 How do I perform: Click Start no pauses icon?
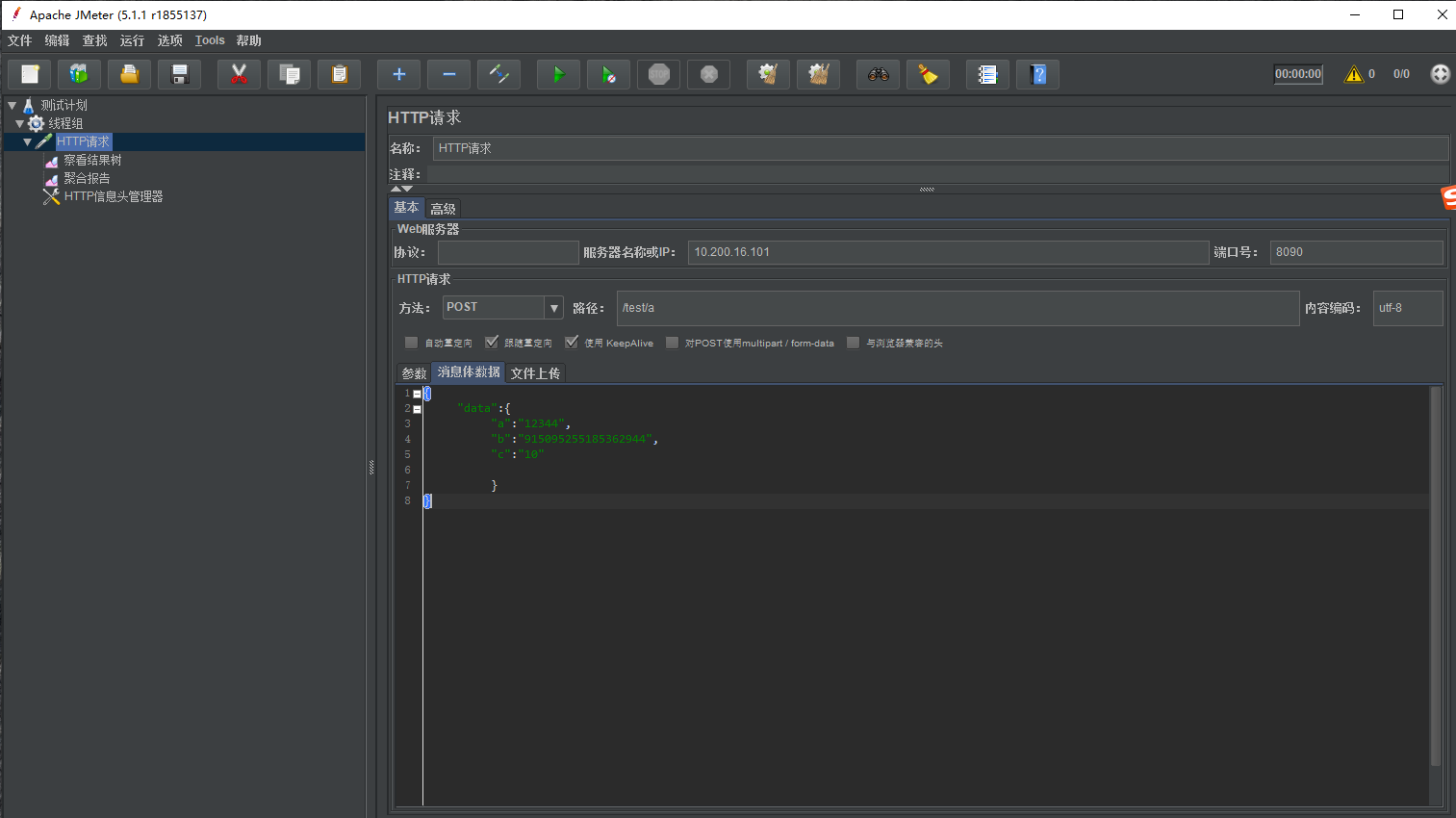pyautogui.click(x=608, y=74)
